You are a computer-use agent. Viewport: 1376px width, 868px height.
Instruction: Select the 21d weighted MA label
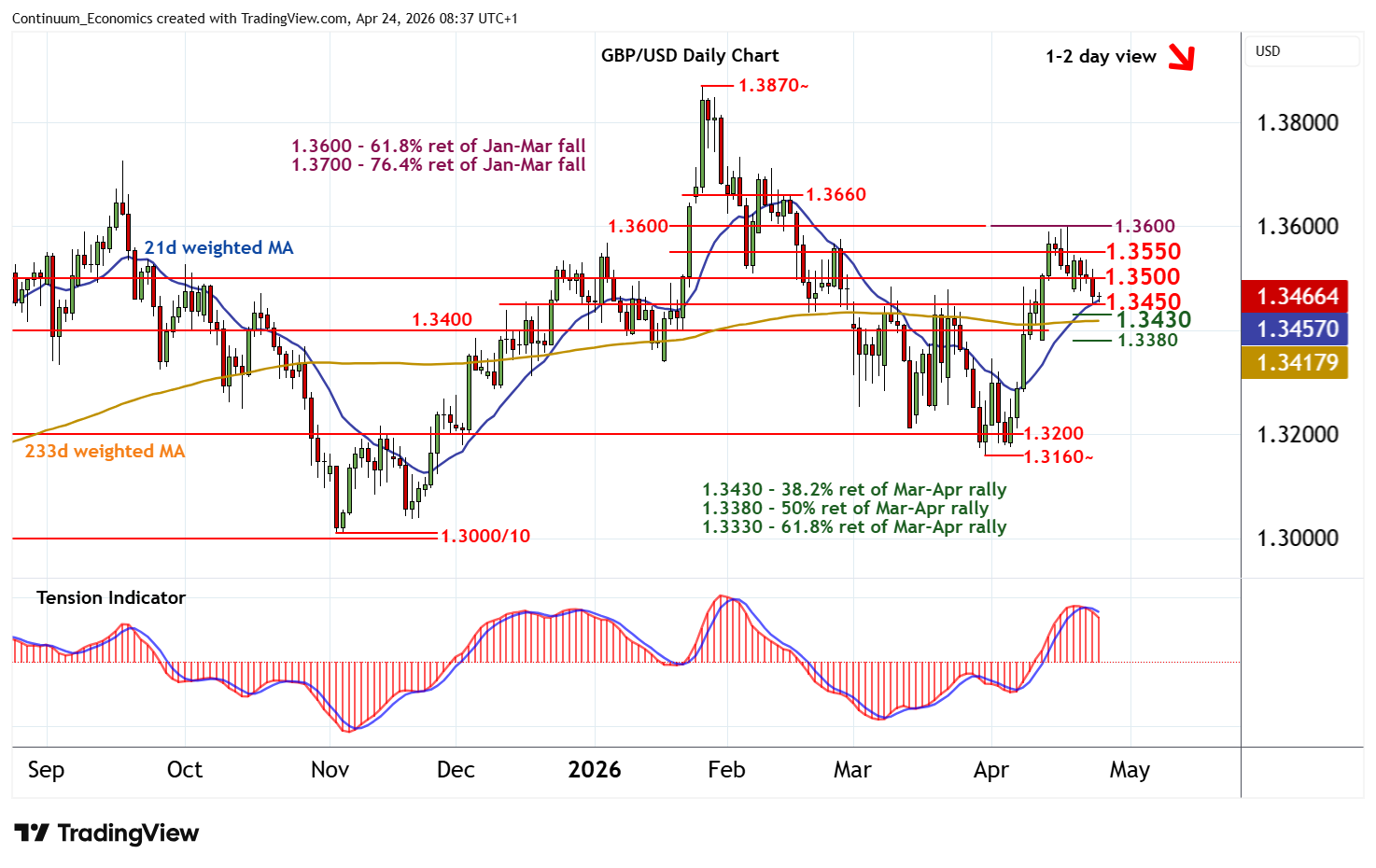[x=218, y=247]
